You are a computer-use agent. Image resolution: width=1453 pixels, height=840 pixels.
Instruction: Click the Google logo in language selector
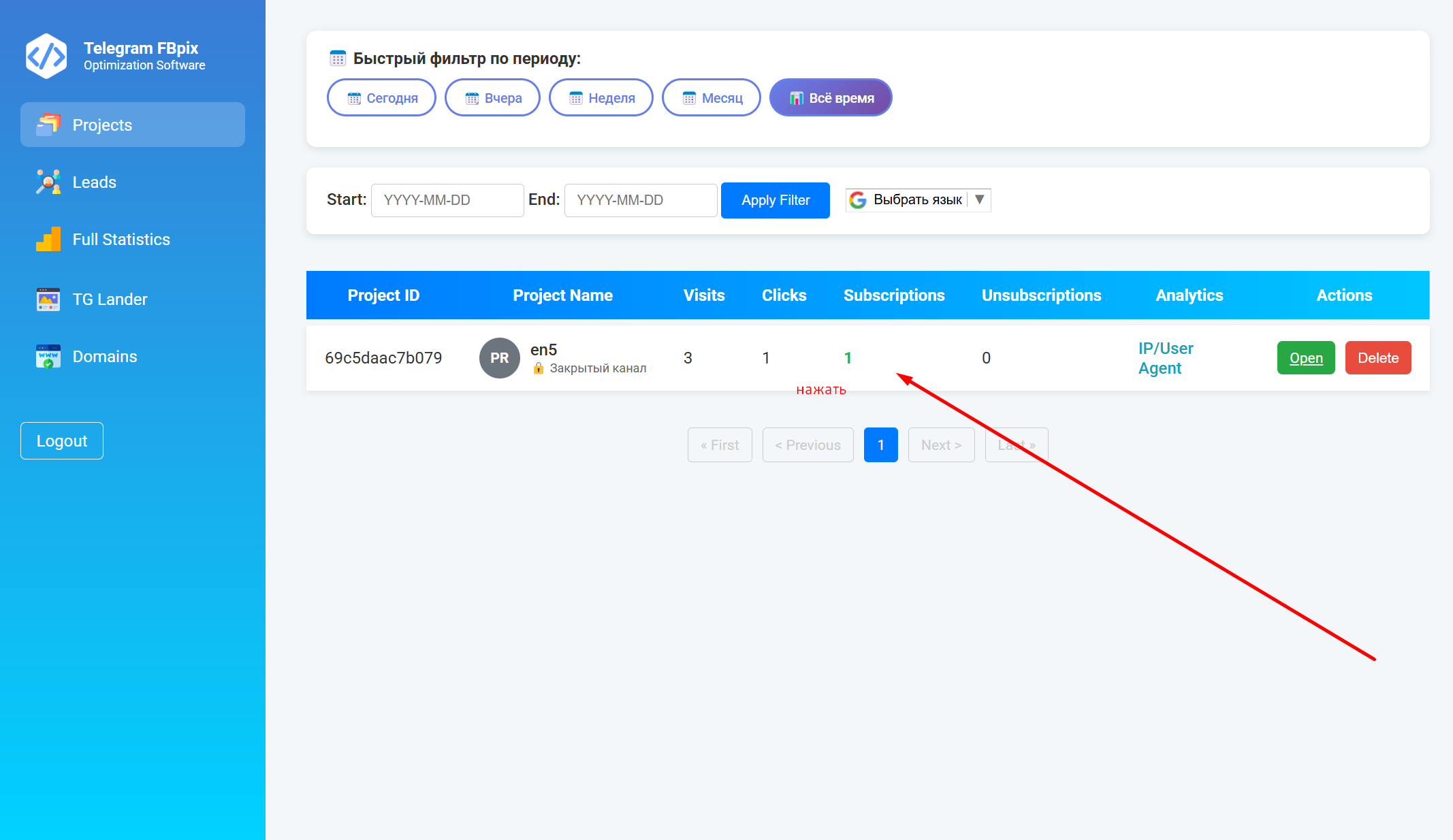click(x=858, y=199)
